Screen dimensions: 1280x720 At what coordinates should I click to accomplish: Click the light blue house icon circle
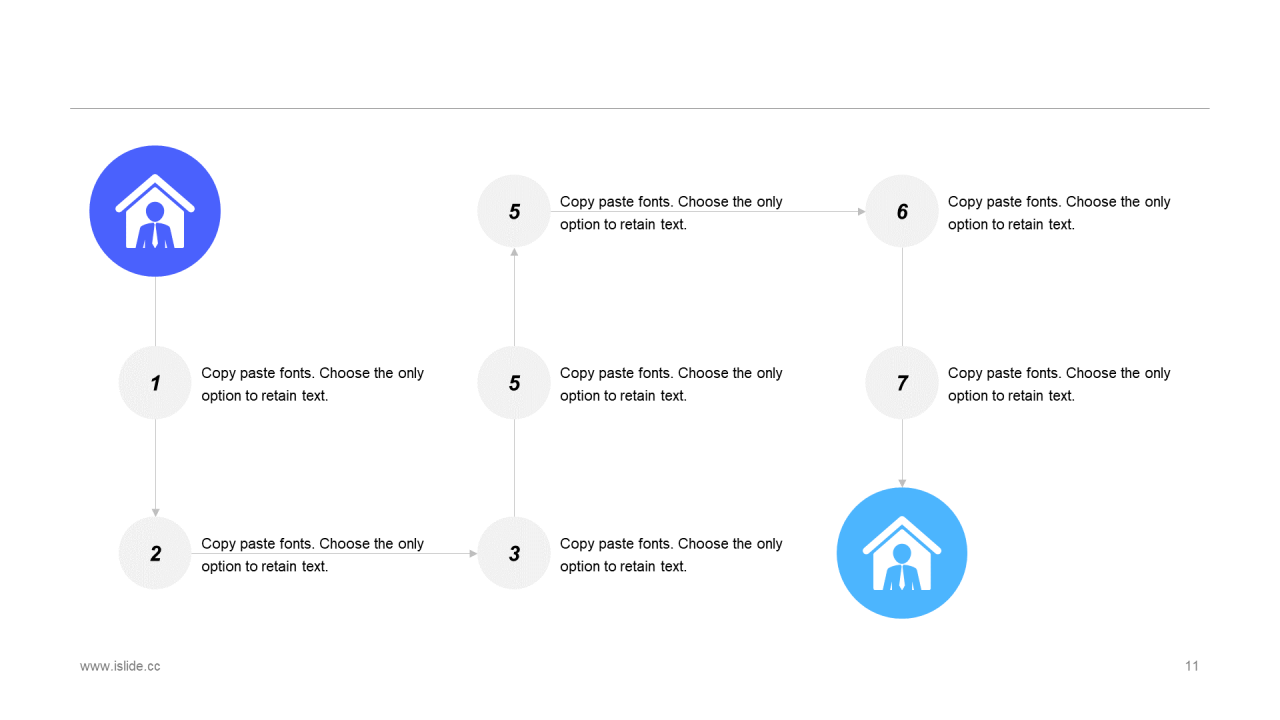902,553
